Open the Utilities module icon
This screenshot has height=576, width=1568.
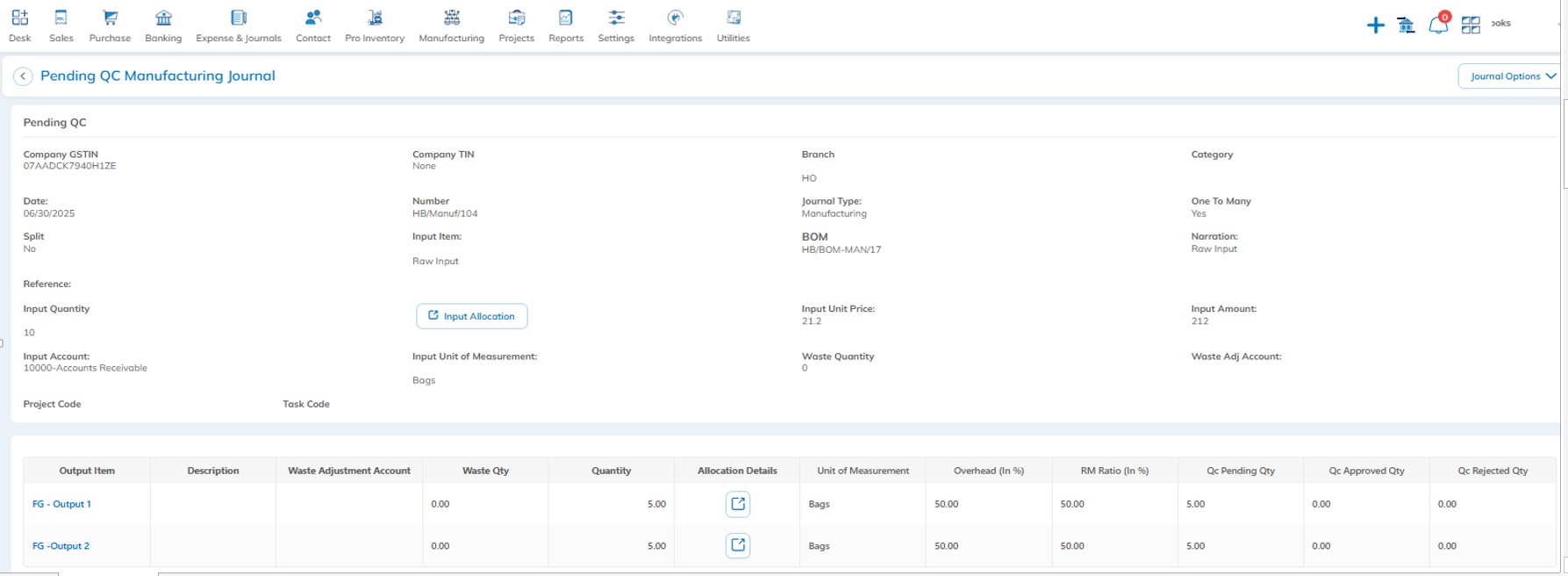pos(734,18)
